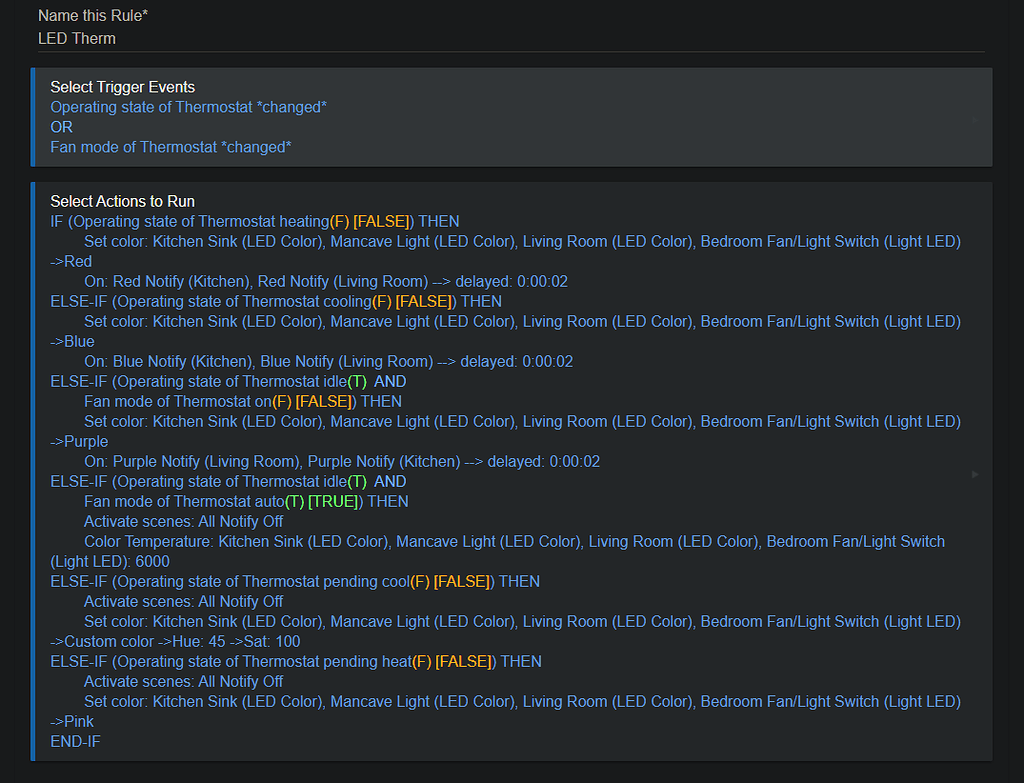
Task: Click the END-IF line
Action: click(x=75, y=741)
